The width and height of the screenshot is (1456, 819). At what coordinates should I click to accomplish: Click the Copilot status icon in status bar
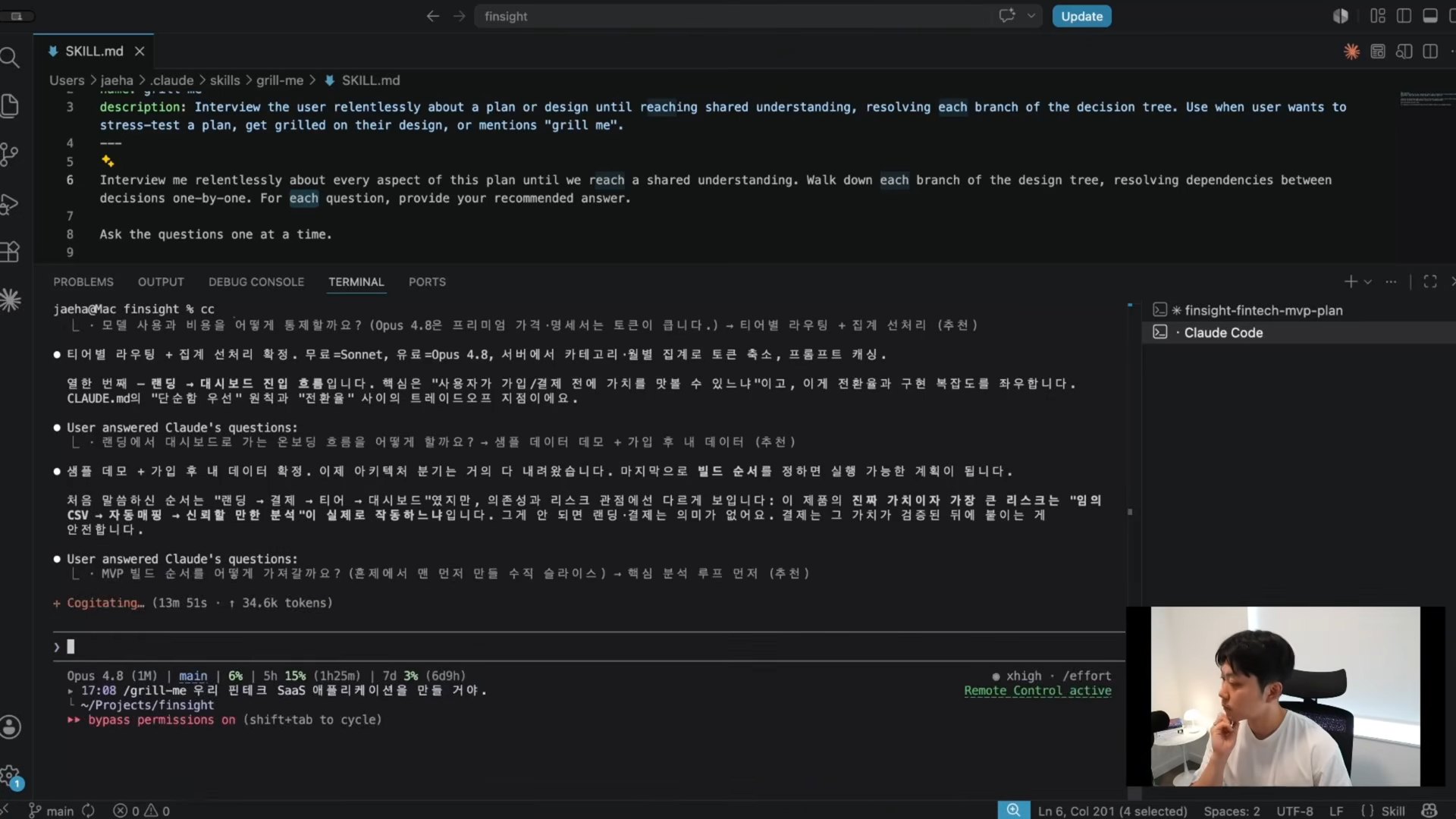click(1429, 811)
